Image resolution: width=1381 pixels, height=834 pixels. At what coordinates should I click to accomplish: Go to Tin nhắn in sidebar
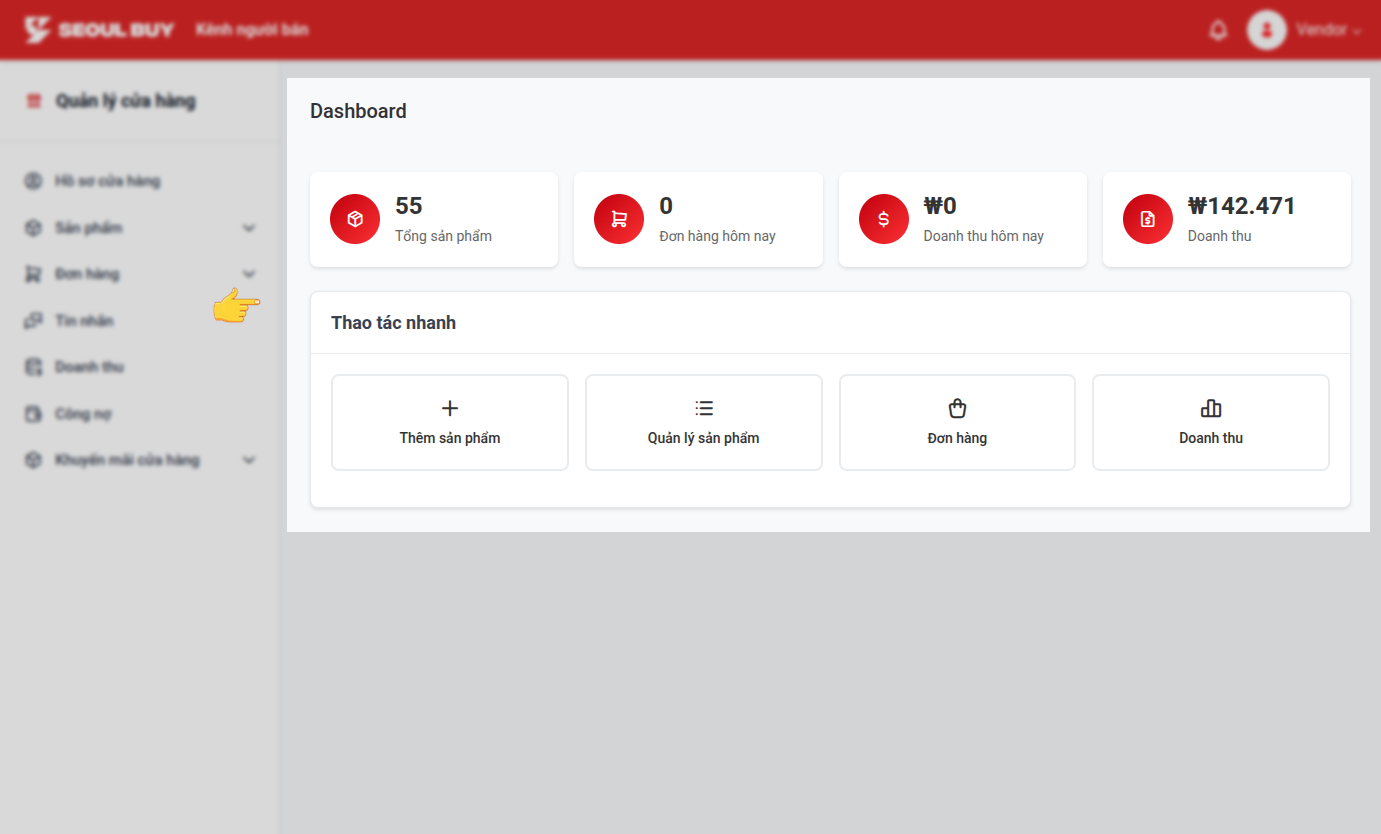pos(84,321)
